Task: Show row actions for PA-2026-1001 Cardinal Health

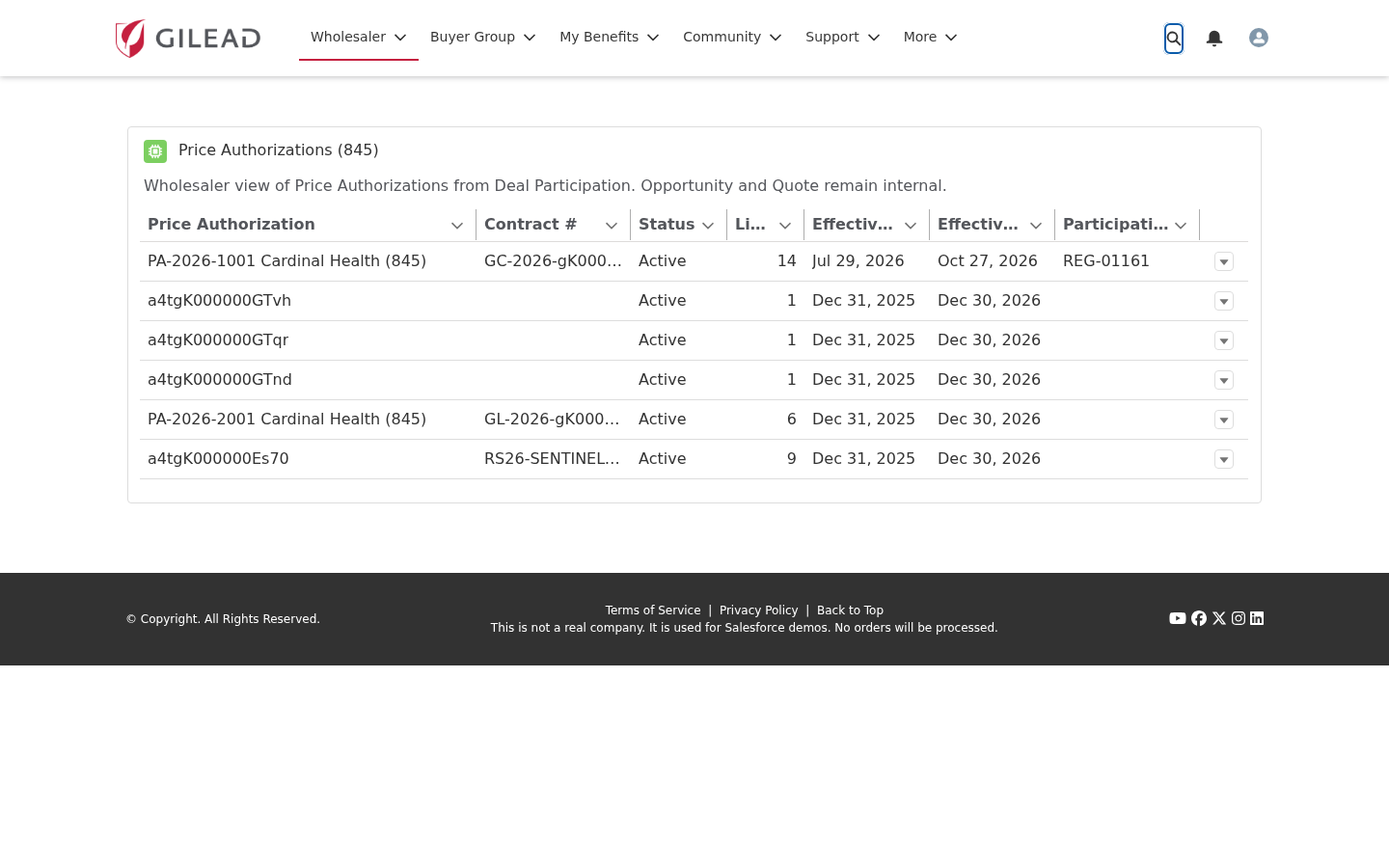Action: 1224,261
